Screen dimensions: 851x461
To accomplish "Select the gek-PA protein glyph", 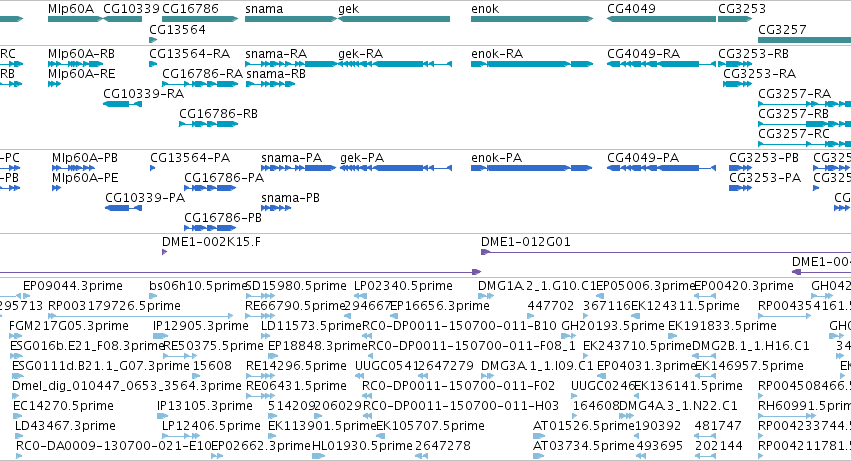I will [x=396, y=168].
